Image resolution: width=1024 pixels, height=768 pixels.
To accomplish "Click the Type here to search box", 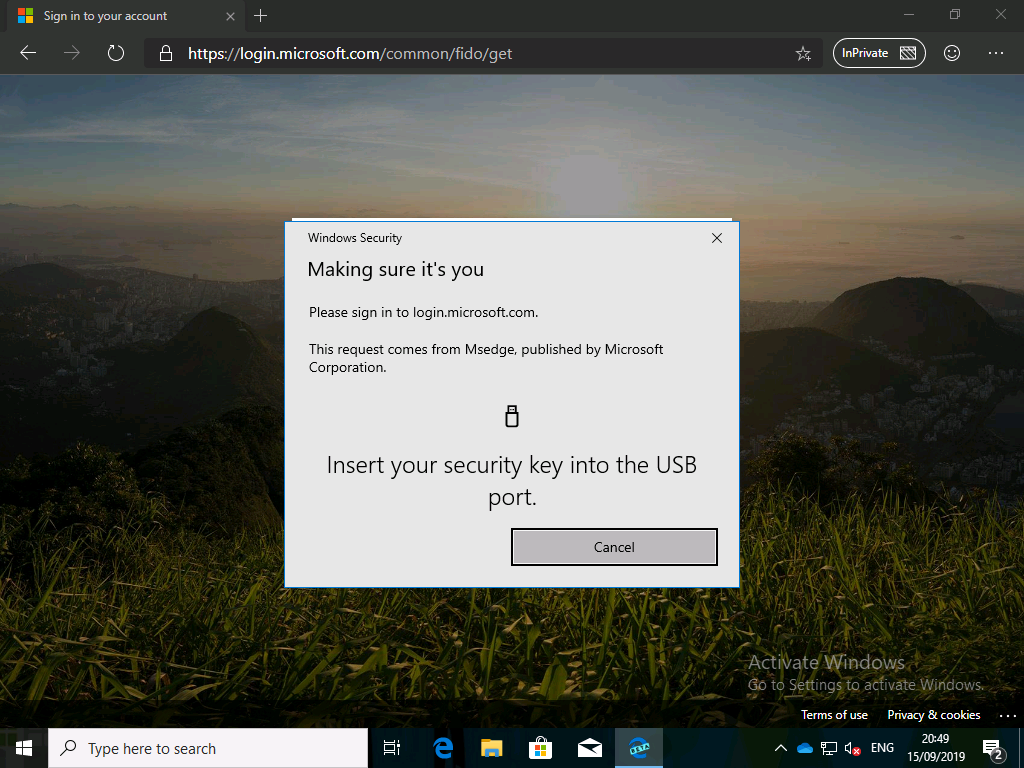I will 200,747.
